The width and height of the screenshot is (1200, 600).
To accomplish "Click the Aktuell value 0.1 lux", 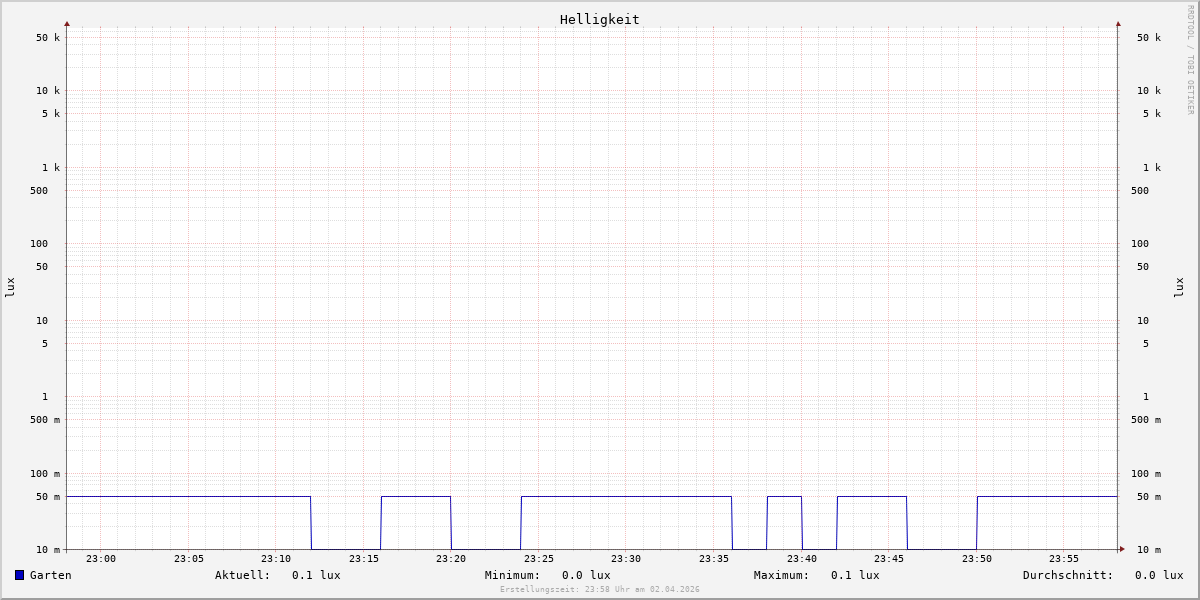I will 316,575.
